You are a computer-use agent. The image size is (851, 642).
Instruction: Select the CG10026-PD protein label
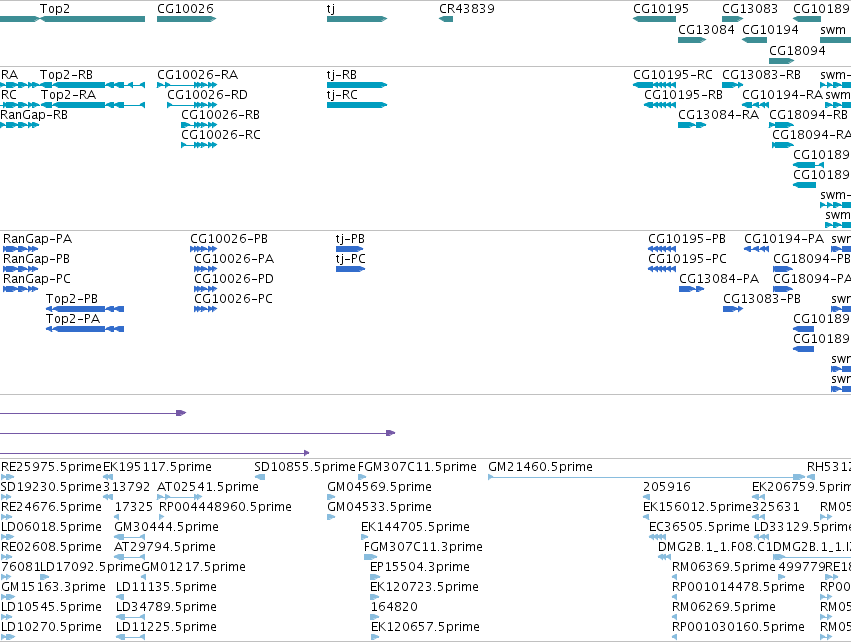point(234,279)
